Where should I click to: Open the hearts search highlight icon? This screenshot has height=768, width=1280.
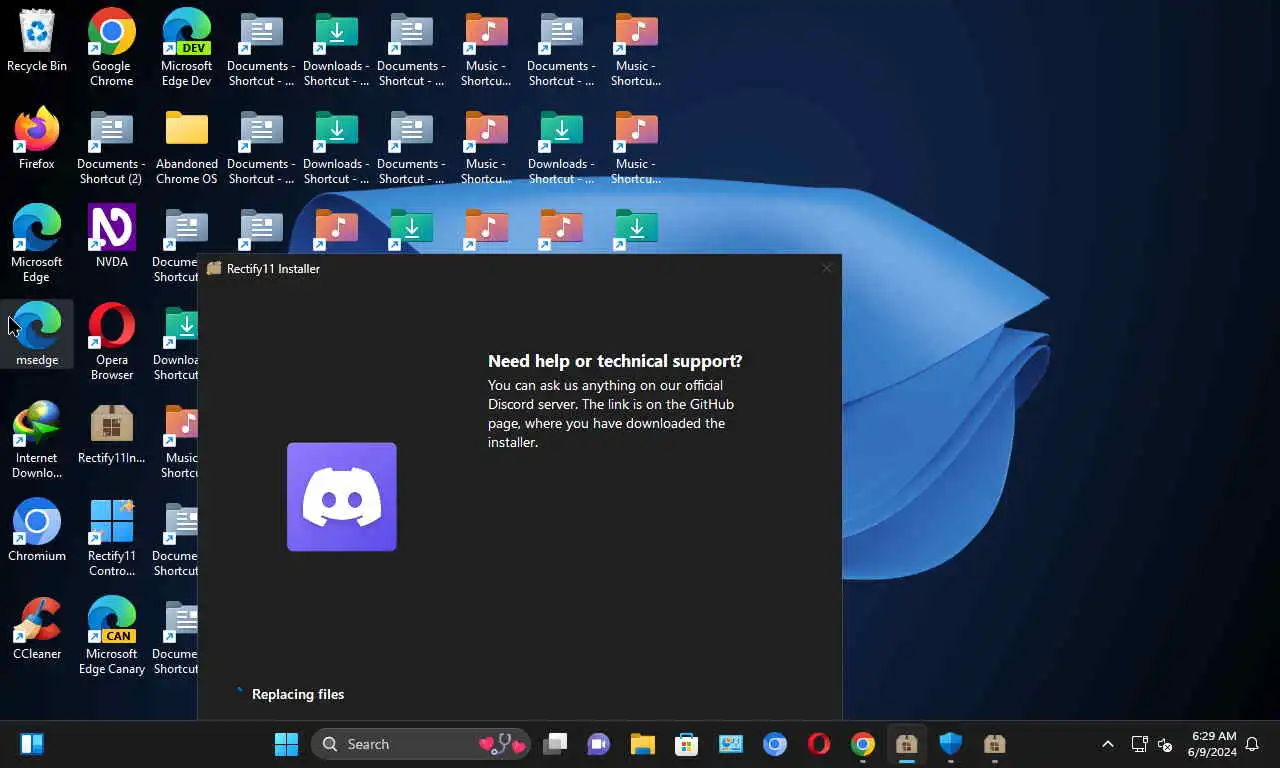(503, 744)
